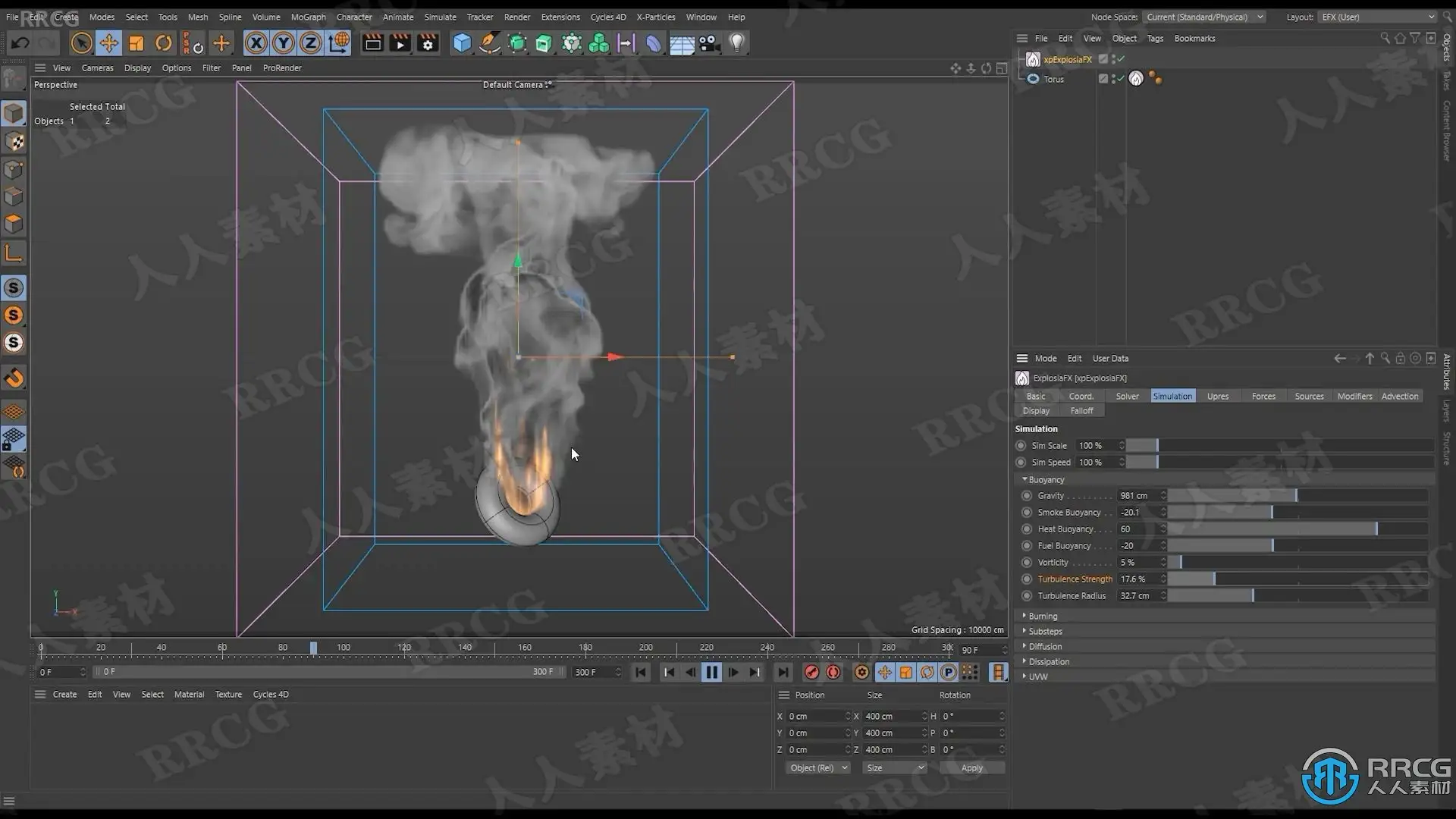Select Torus in object manager

[x=1053, y=79]
